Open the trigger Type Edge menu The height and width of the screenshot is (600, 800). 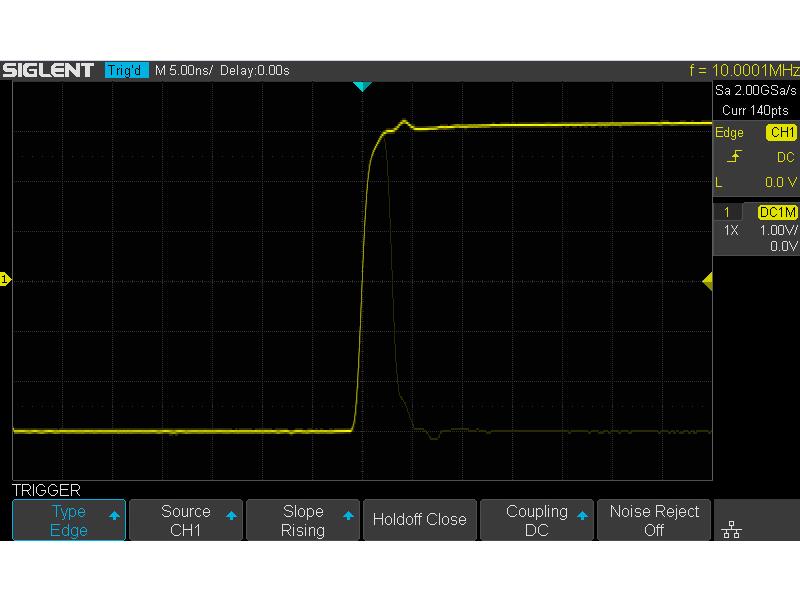point(69,520)
